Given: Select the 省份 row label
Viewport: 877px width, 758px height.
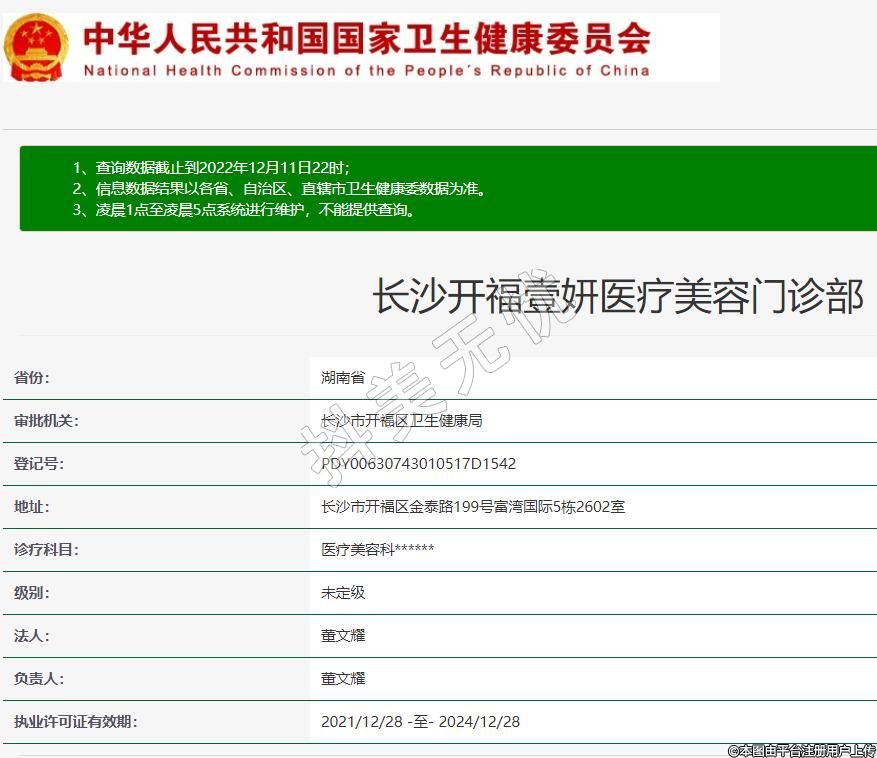Looking at the screenshot, I should (32, 378).
